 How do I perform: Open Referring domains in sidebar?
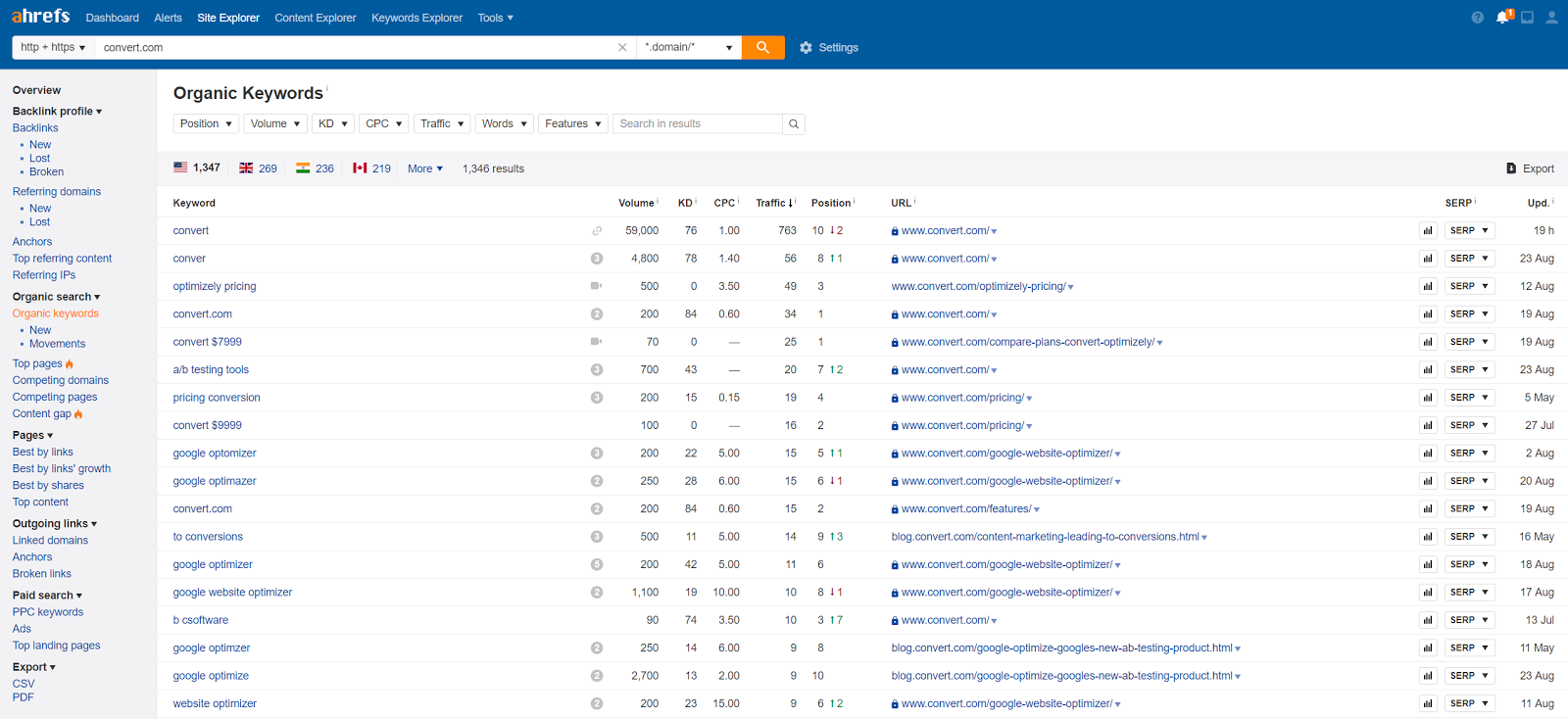coord(57,192)
